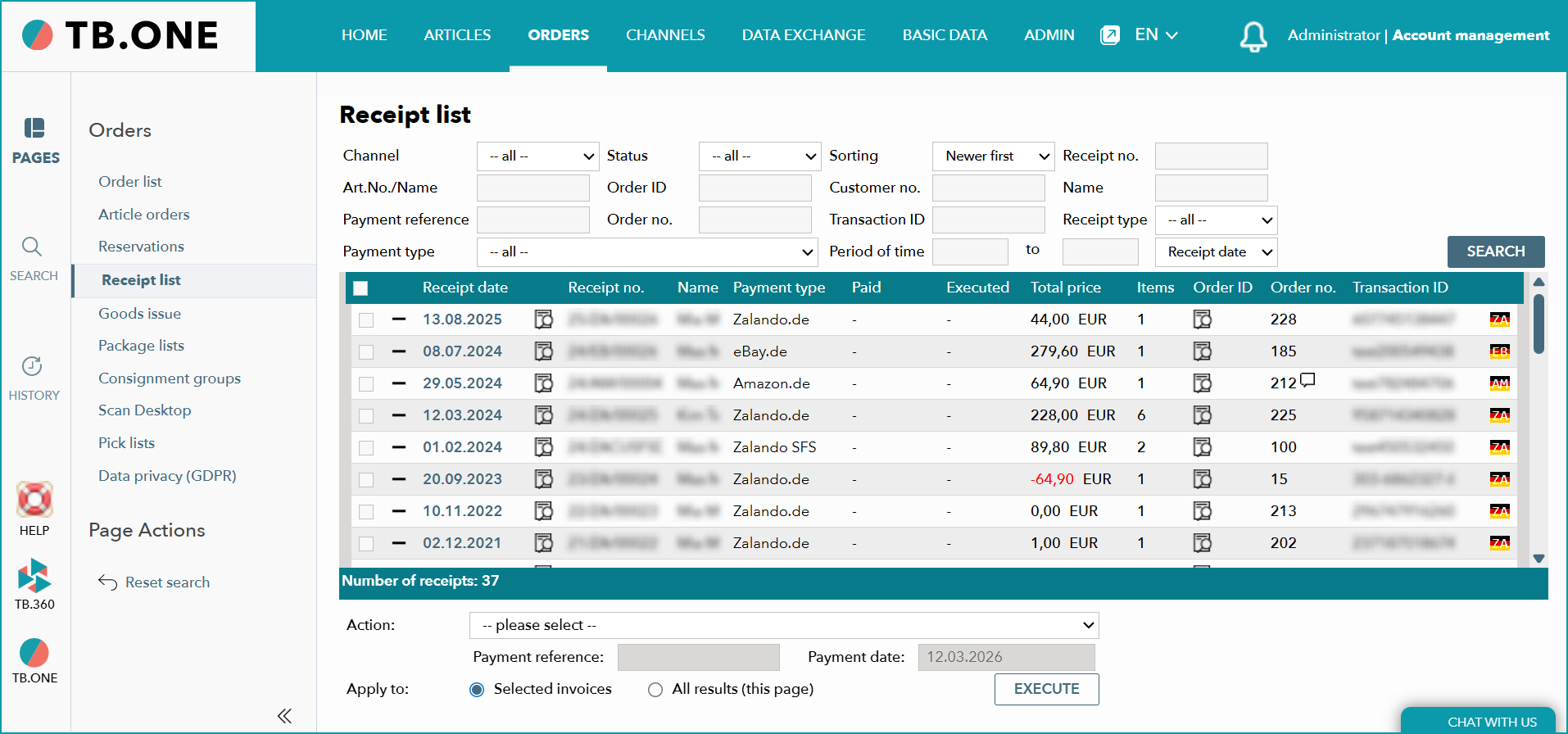Click the external link icon next to EN
This screenshot has height=734, width=1568.
pos(1110,35)
